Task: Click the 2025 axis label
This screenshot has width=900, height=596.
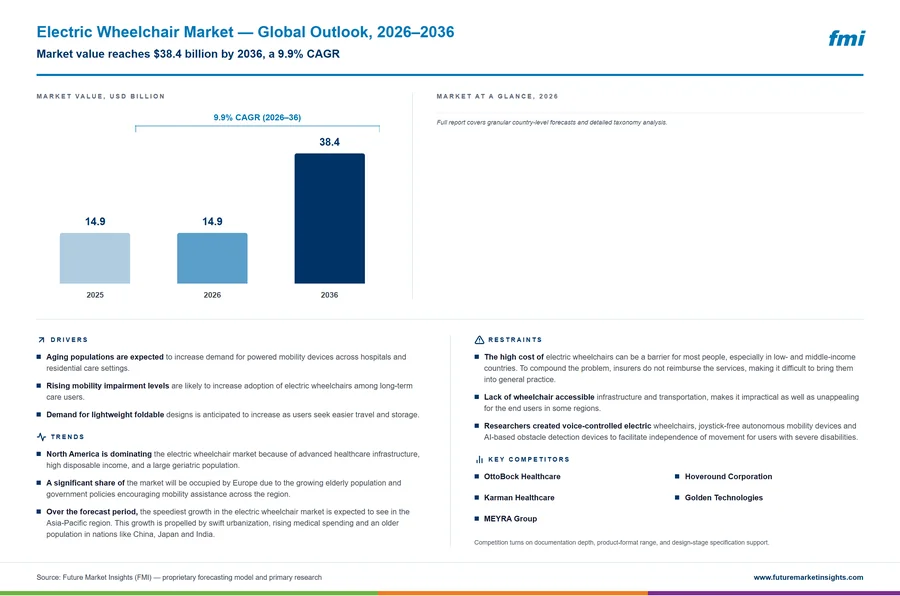Action: click(95, 295)
